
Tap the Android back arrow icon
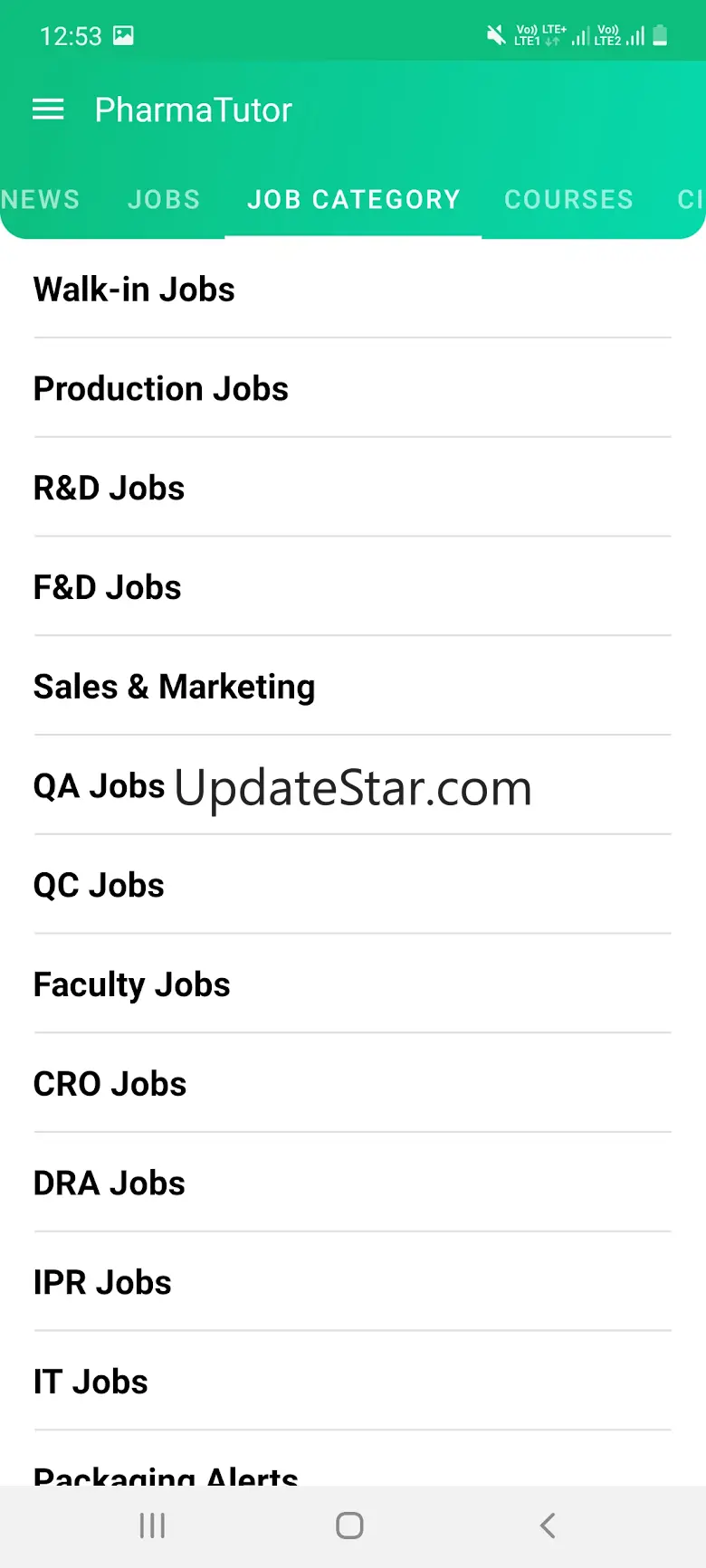coord(548,1525)
